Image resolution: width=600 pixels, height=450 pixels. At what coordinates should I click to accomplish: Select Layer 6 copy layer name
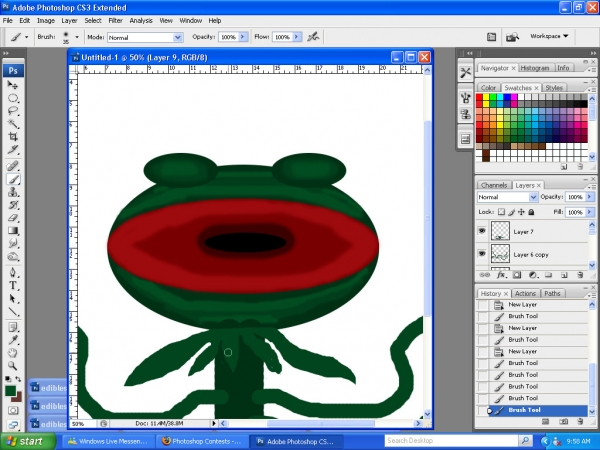click(x=530, y=254)
